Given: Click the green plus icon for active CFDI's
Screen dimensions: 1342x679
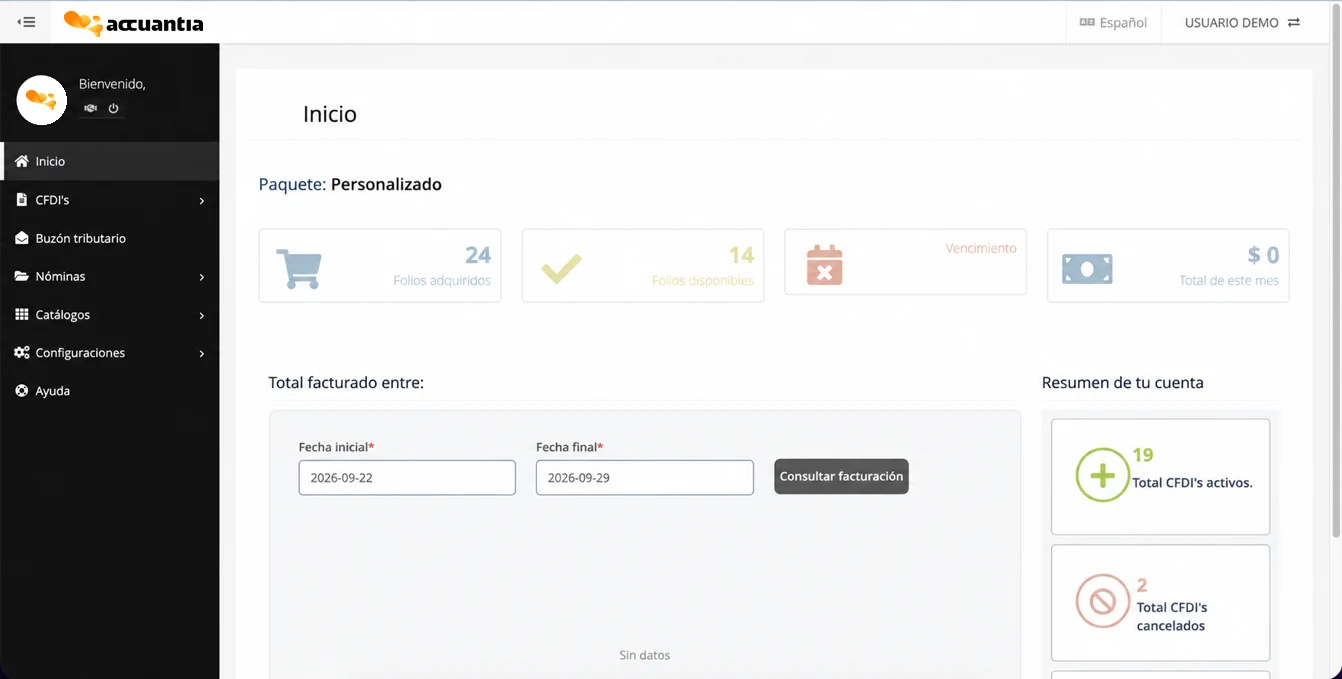Looking at the screenshot, I should [x=1102, y=475].
